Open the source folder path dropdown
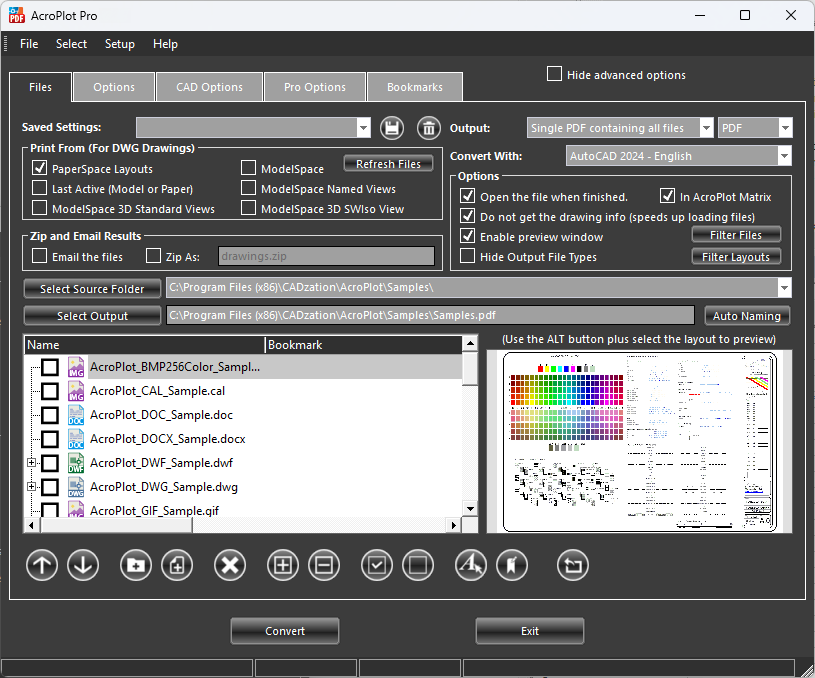This screenshot has height=678, width=815. point(784,288)
